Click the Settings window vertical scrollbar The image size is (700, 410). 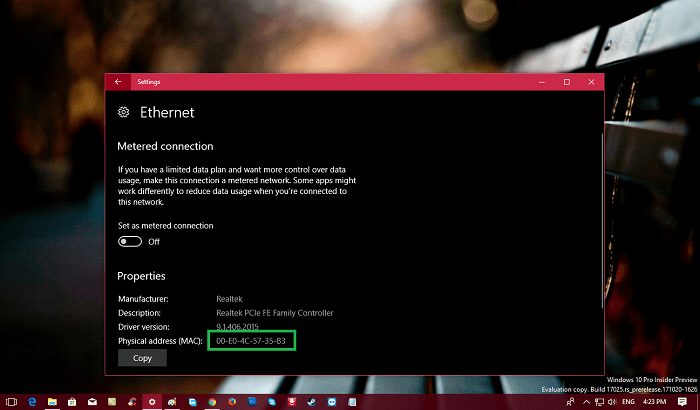[602, 221]
